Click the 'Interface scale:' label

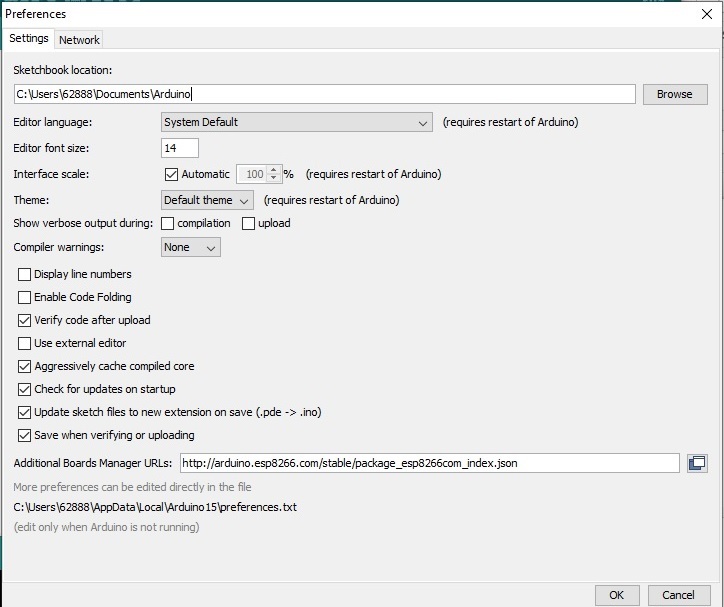coord(51,174)
